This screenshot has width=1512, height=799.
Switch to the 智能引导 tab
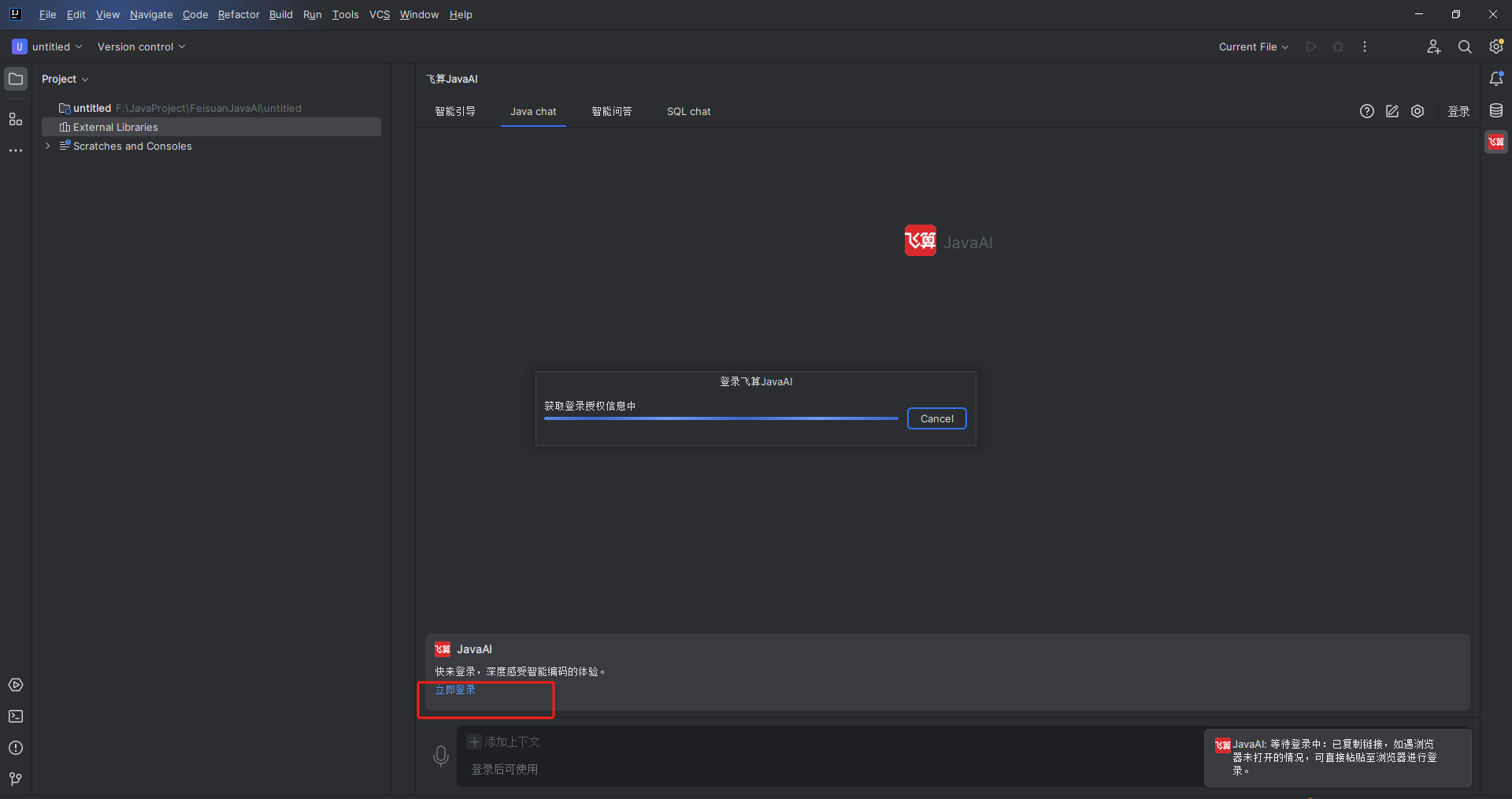pos(455,111)
